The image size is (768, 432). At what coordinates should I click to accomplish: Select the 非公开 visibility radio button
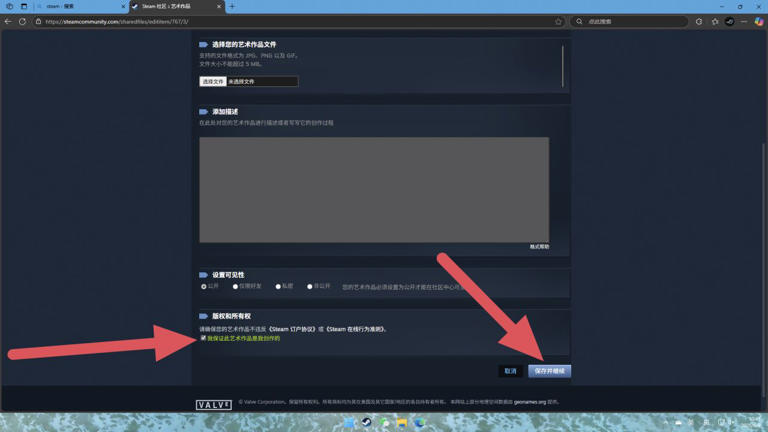click(x=310, y=287)
